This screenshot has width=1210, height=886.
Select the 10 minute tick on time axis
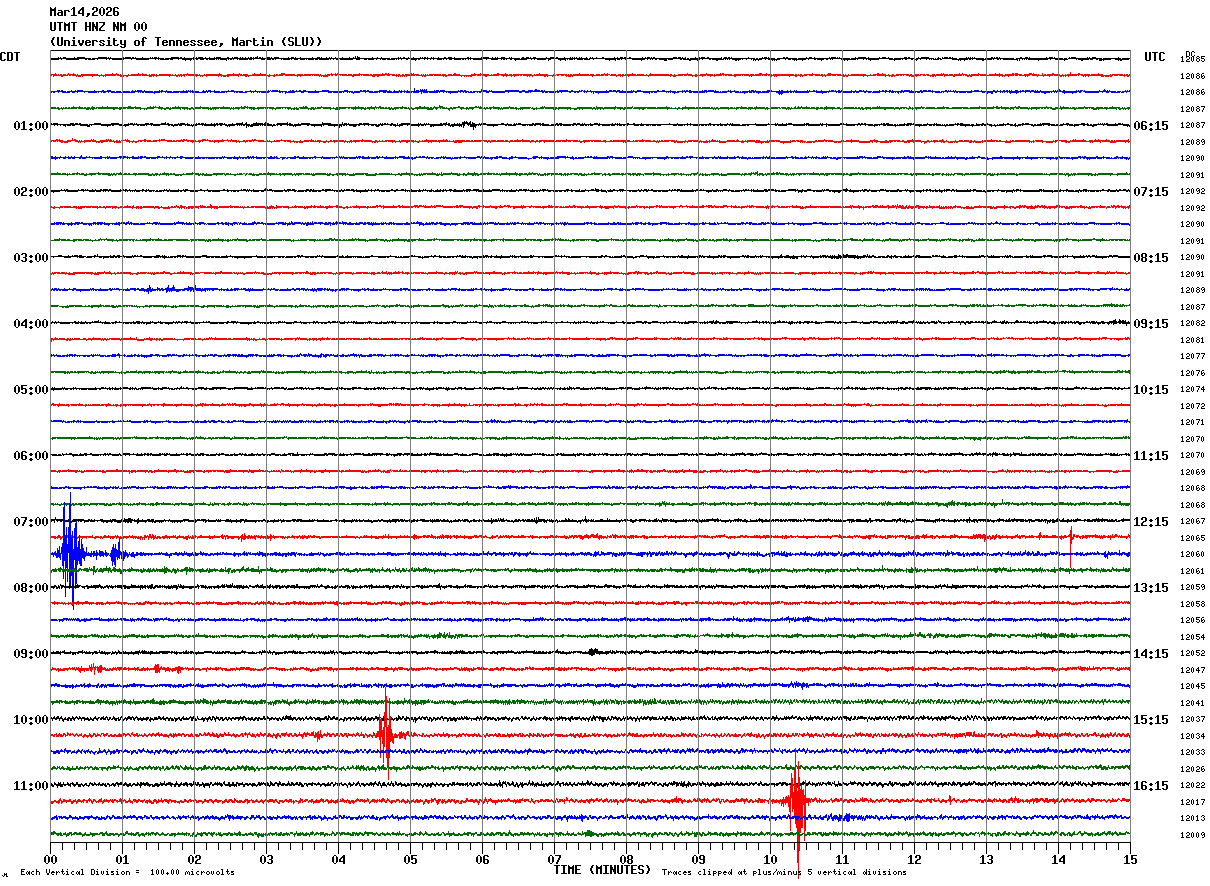click(770, 859)
